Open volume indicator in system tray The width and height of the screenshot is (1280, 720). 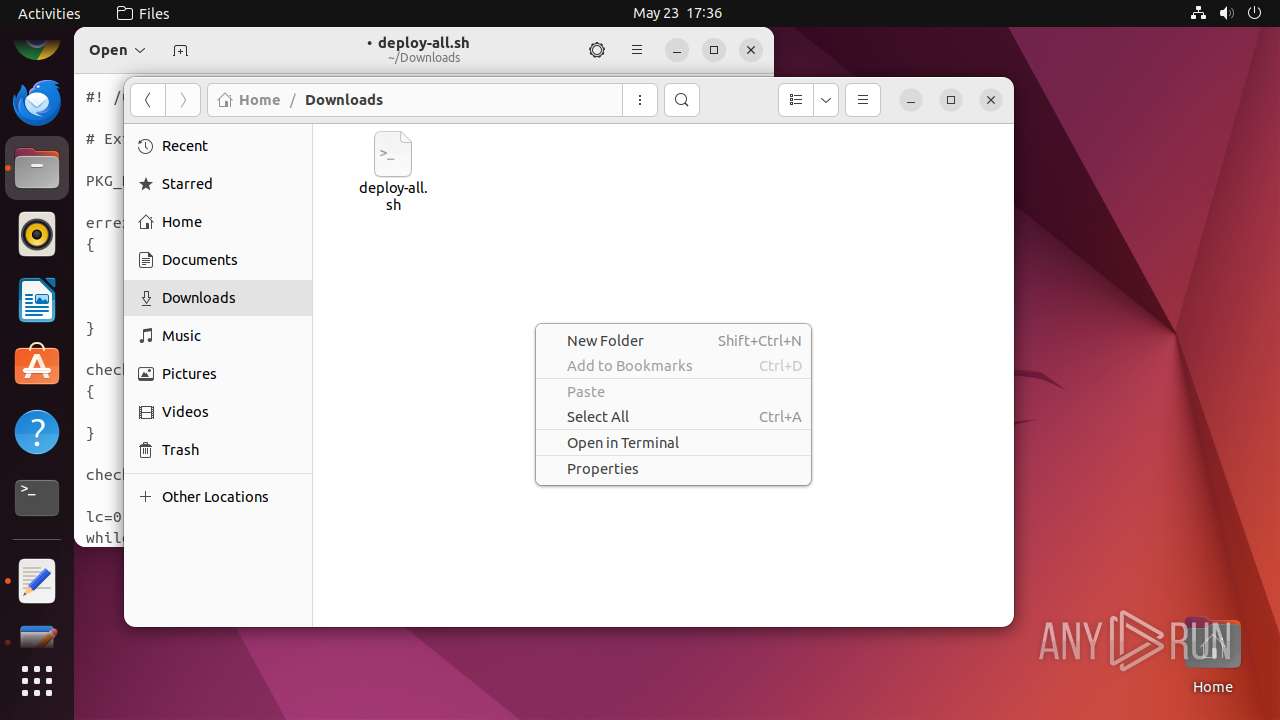tap(1226, 13)
